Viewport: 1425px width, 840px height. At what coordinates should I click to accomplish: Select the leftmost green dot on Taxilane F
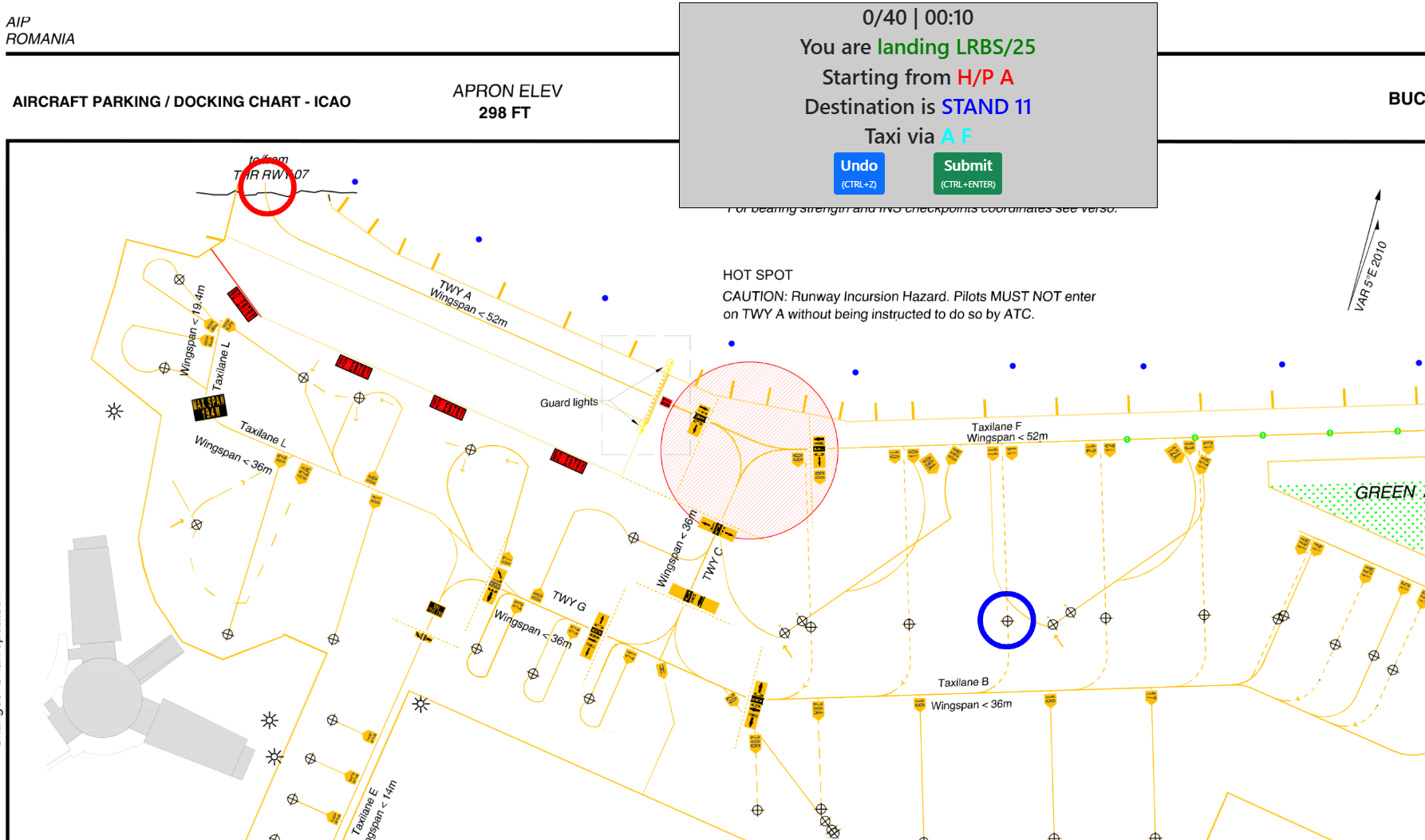(1127, 440)
